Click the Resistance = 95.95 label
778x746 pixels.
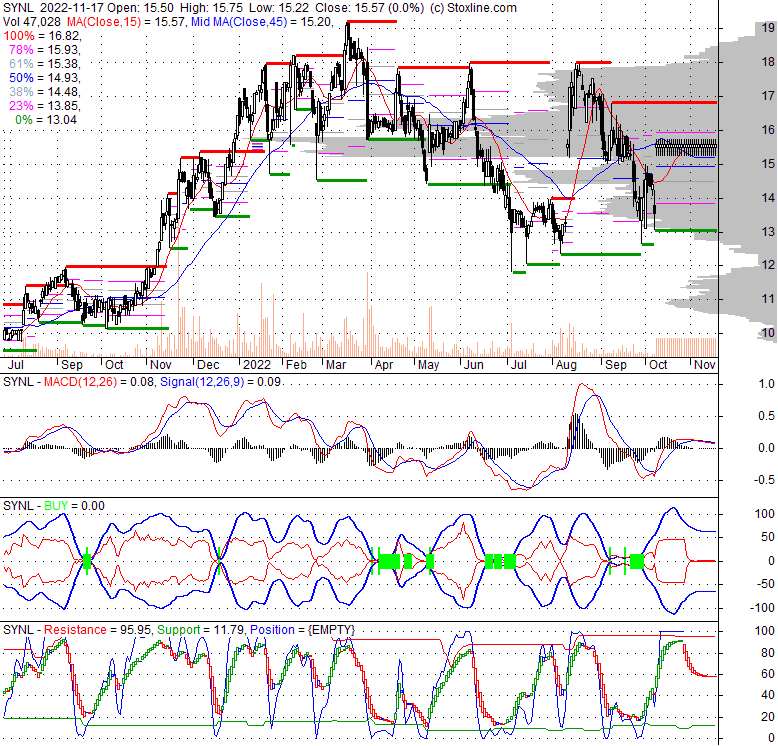tap(97, 630)
